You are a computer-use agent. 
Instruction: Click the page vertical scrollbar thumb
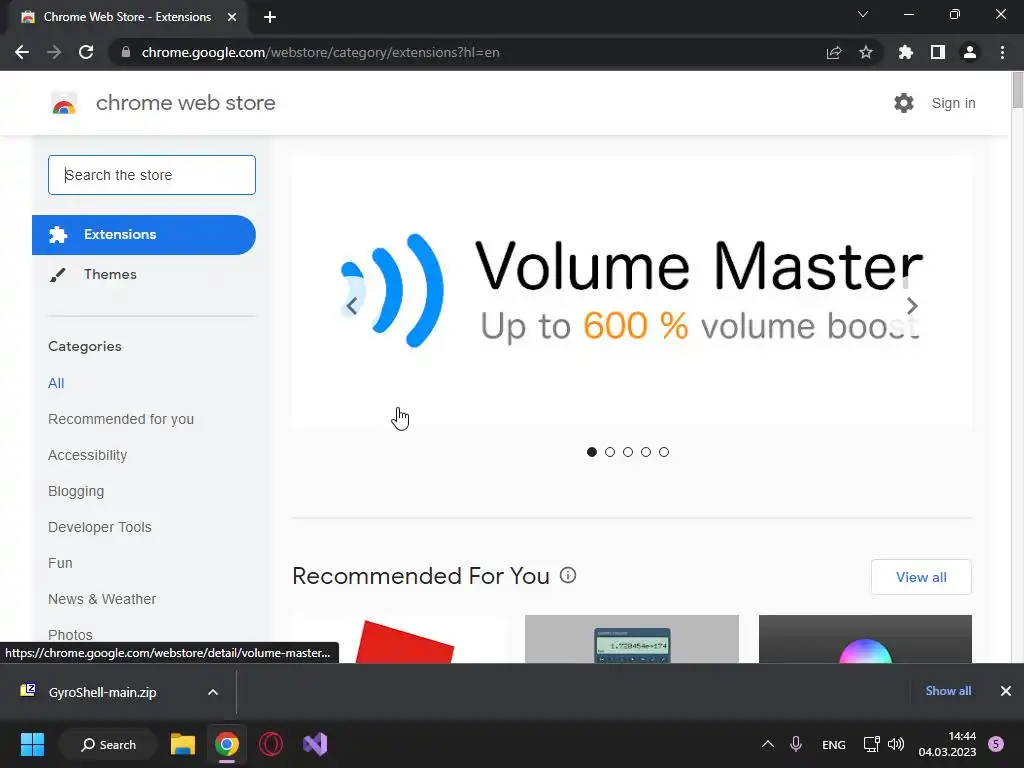1017,90
